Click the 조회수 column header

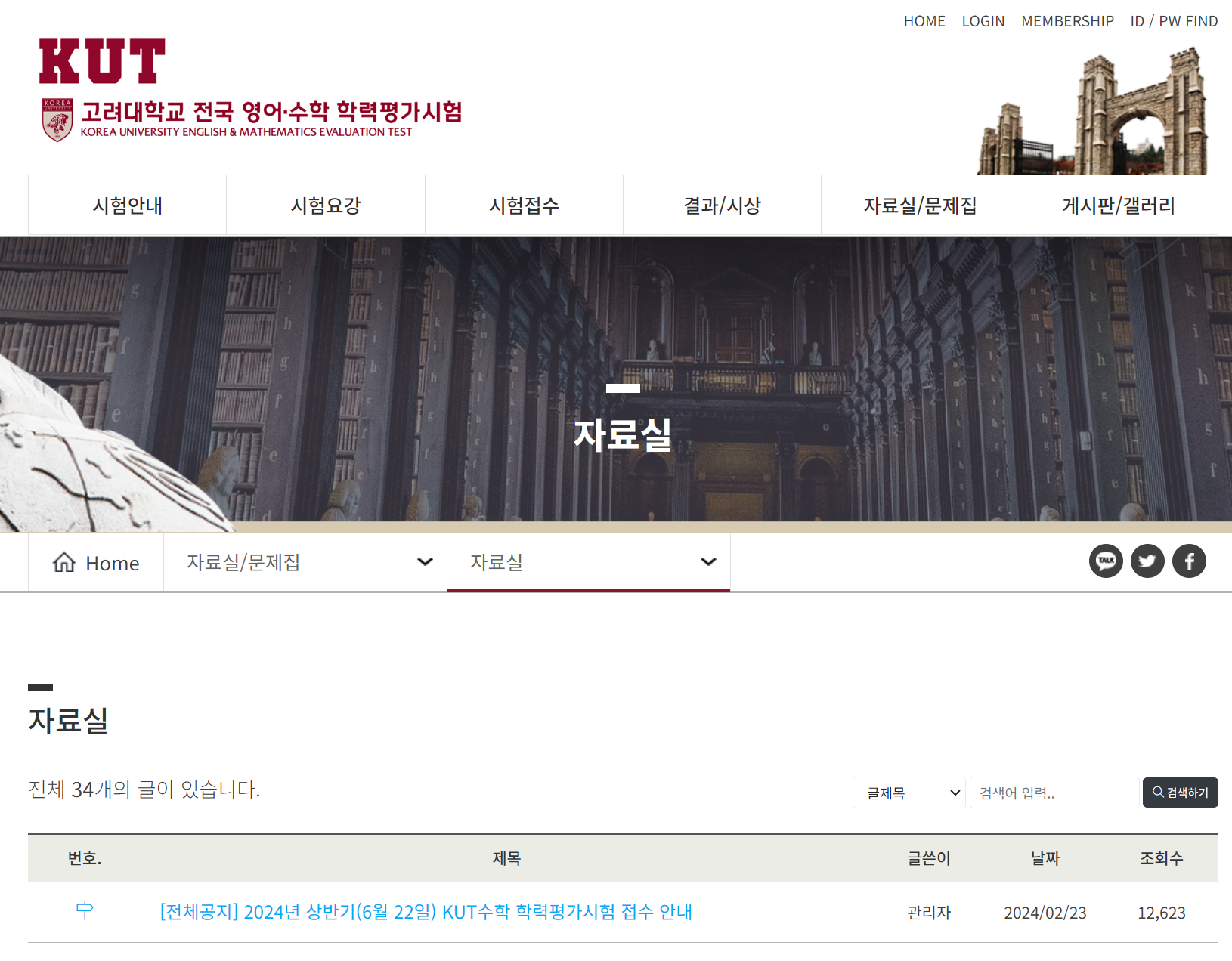(x=1162, y=858)
